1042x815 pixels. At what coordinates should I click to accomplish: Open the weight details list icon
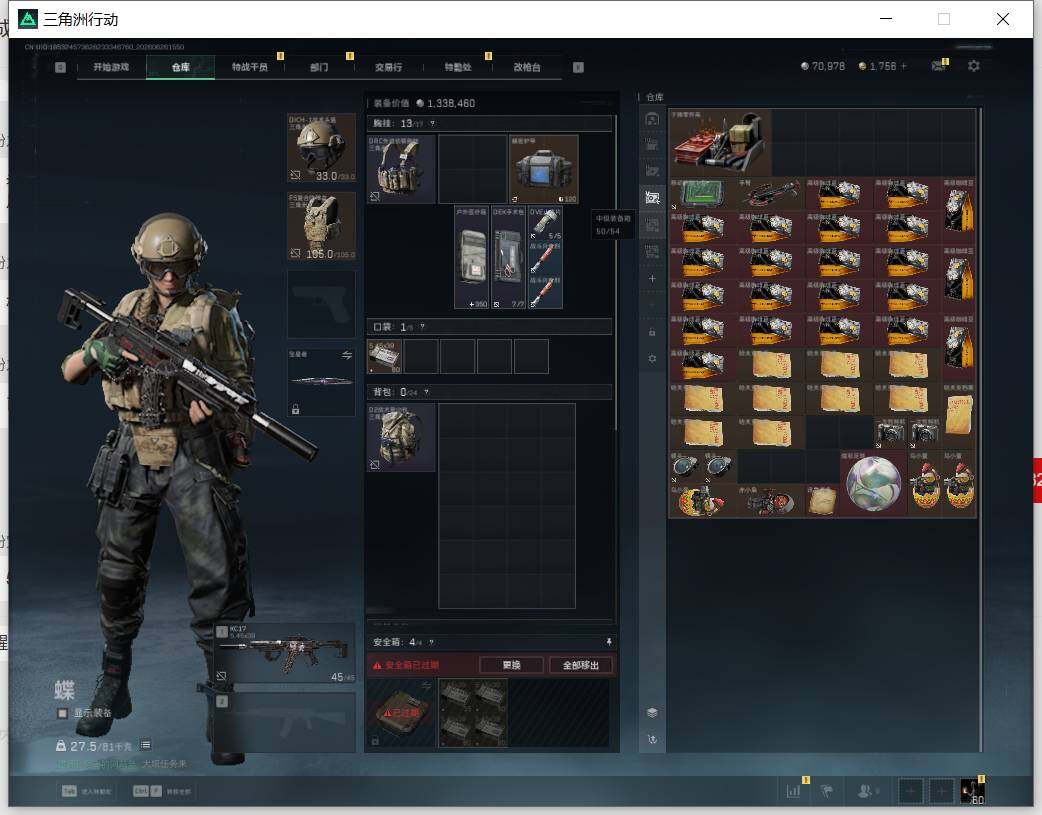pyautogui.click(x=146, y=745)
